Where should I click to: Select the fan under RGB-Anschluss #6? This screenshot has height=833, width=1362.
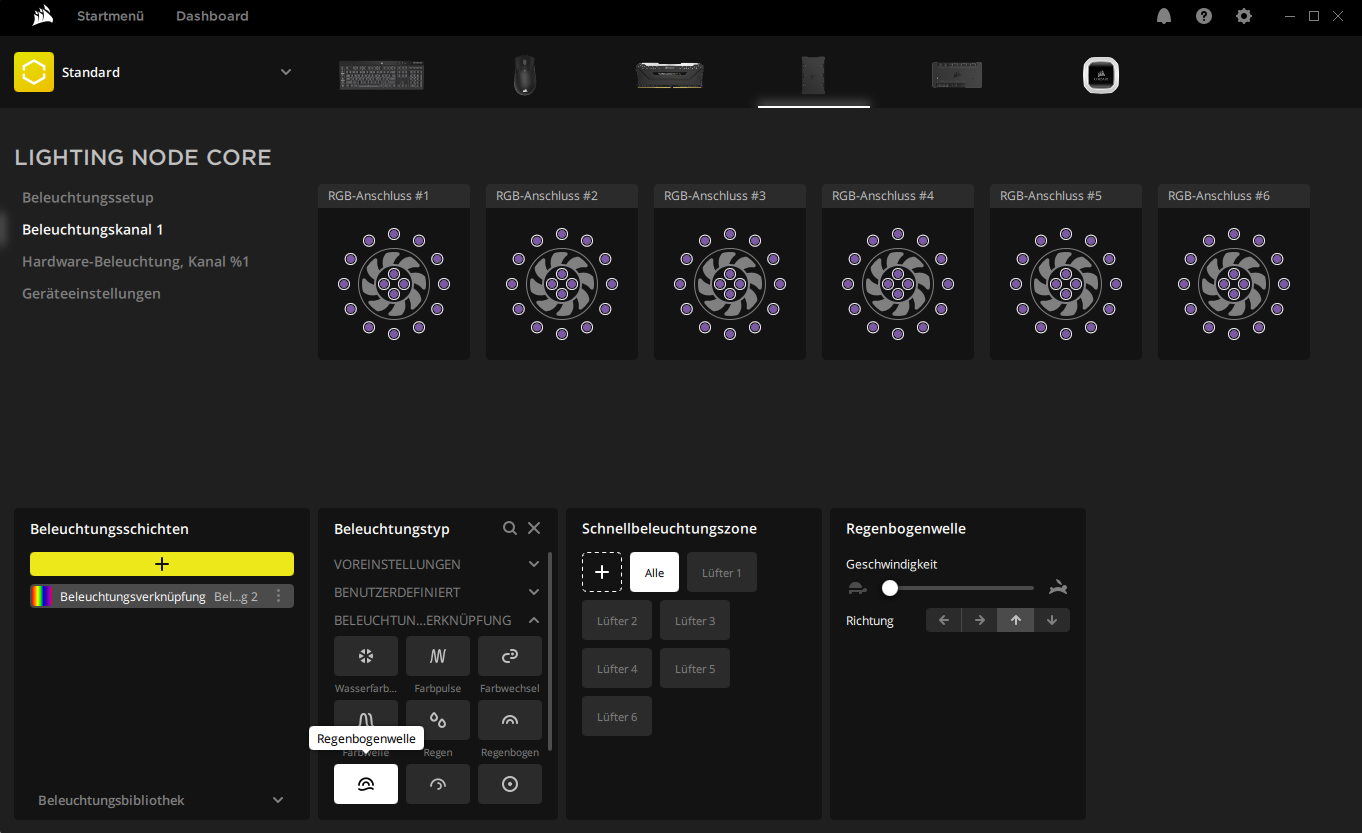(1234, 284)
